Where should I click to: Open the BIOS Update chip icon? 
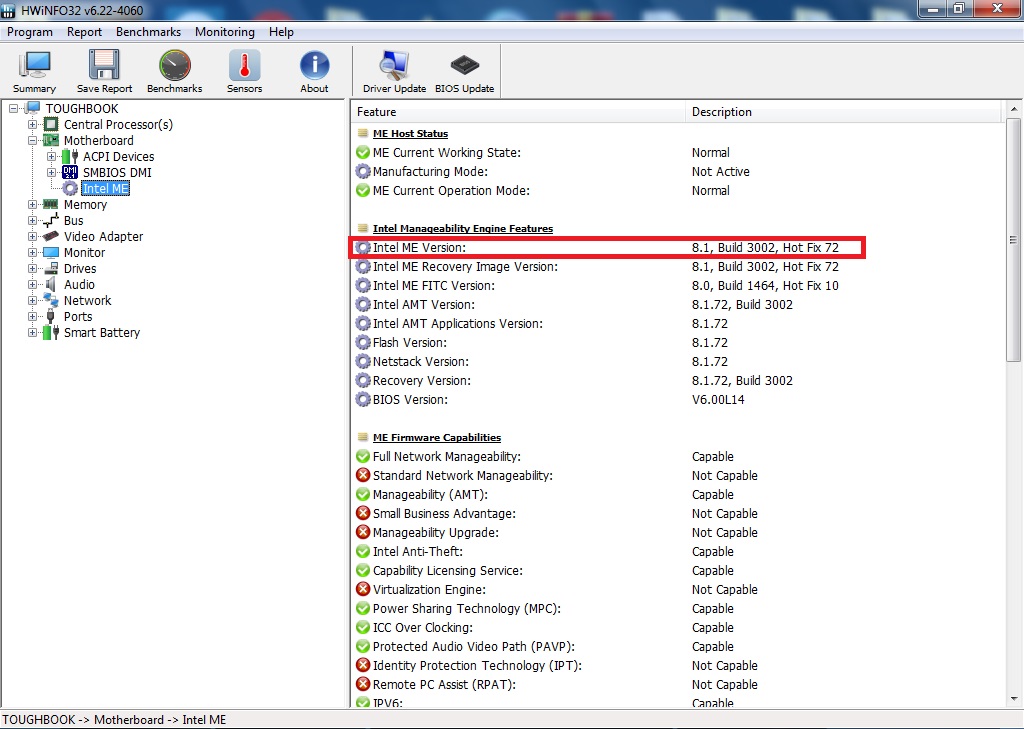464,71
